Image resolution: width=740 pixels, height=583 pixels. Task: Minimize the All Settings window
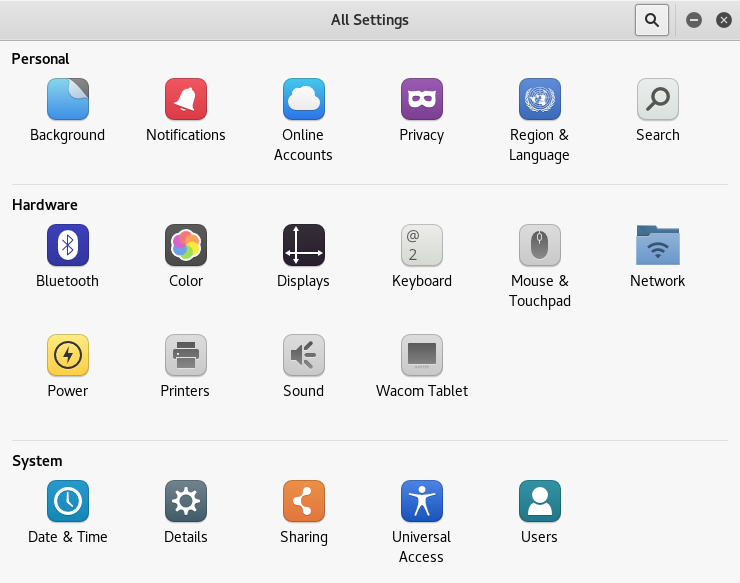[694, 20]
